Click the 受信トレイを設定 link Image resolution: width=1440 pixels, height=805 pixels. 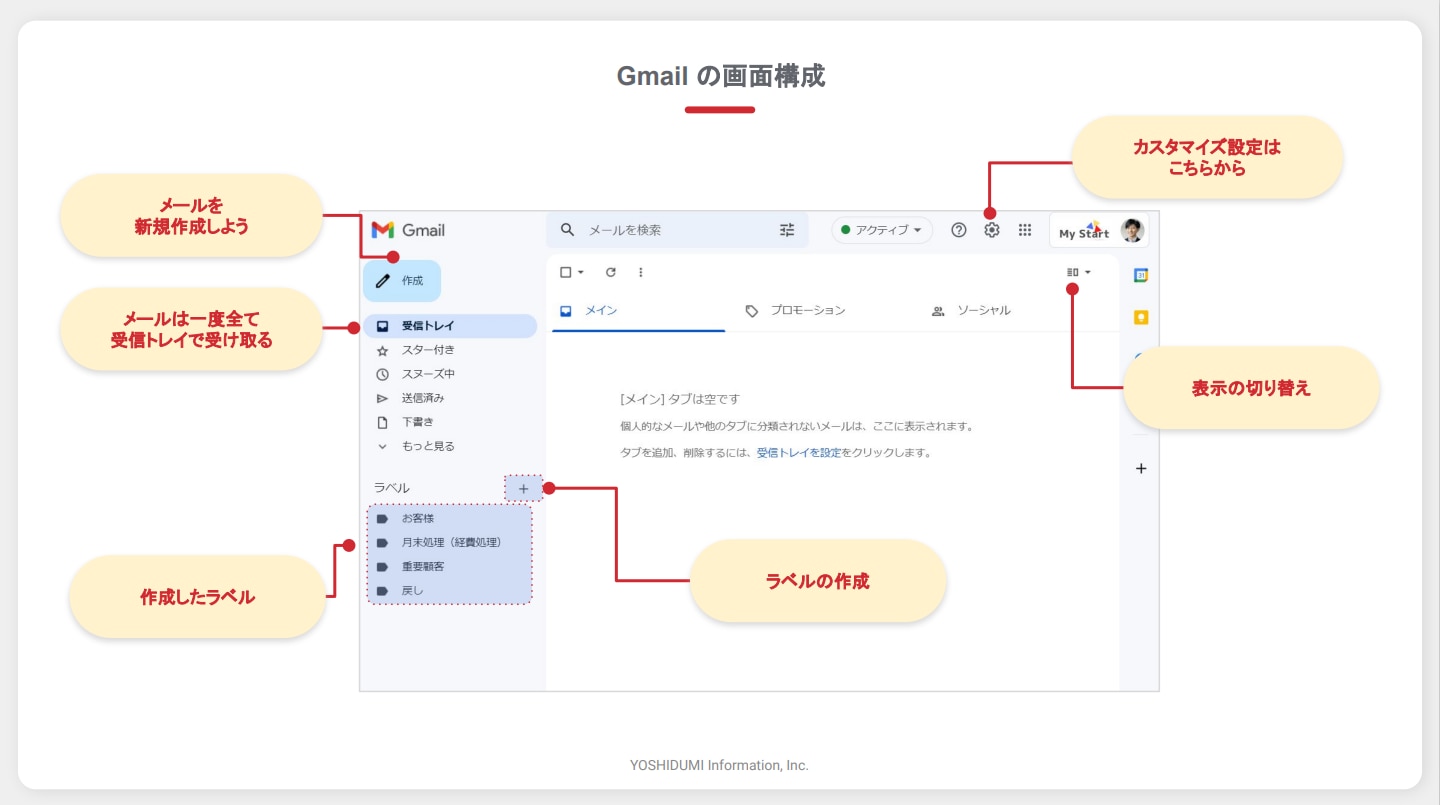(799, 453)
